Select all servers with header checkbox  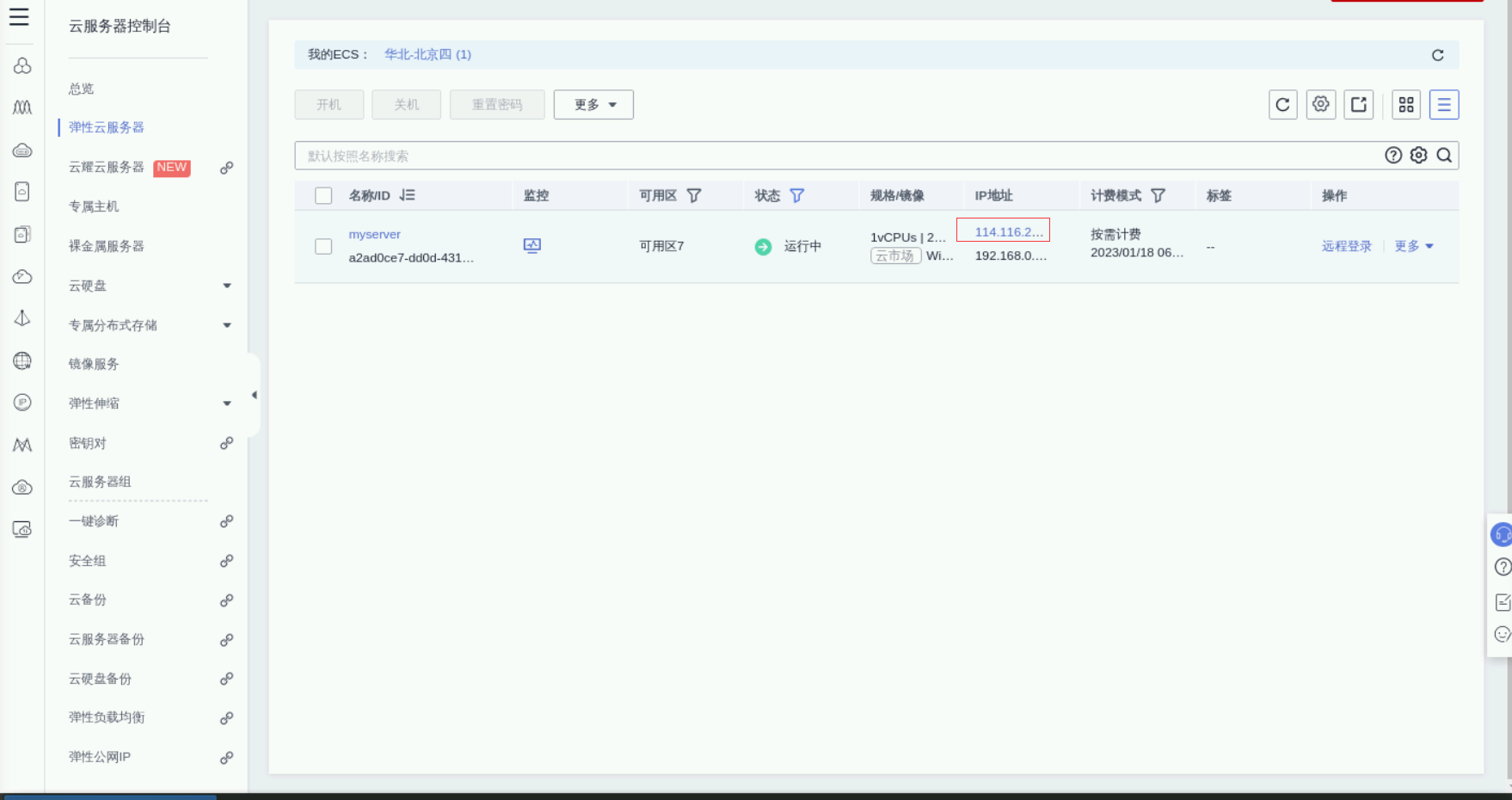(323, 195)
